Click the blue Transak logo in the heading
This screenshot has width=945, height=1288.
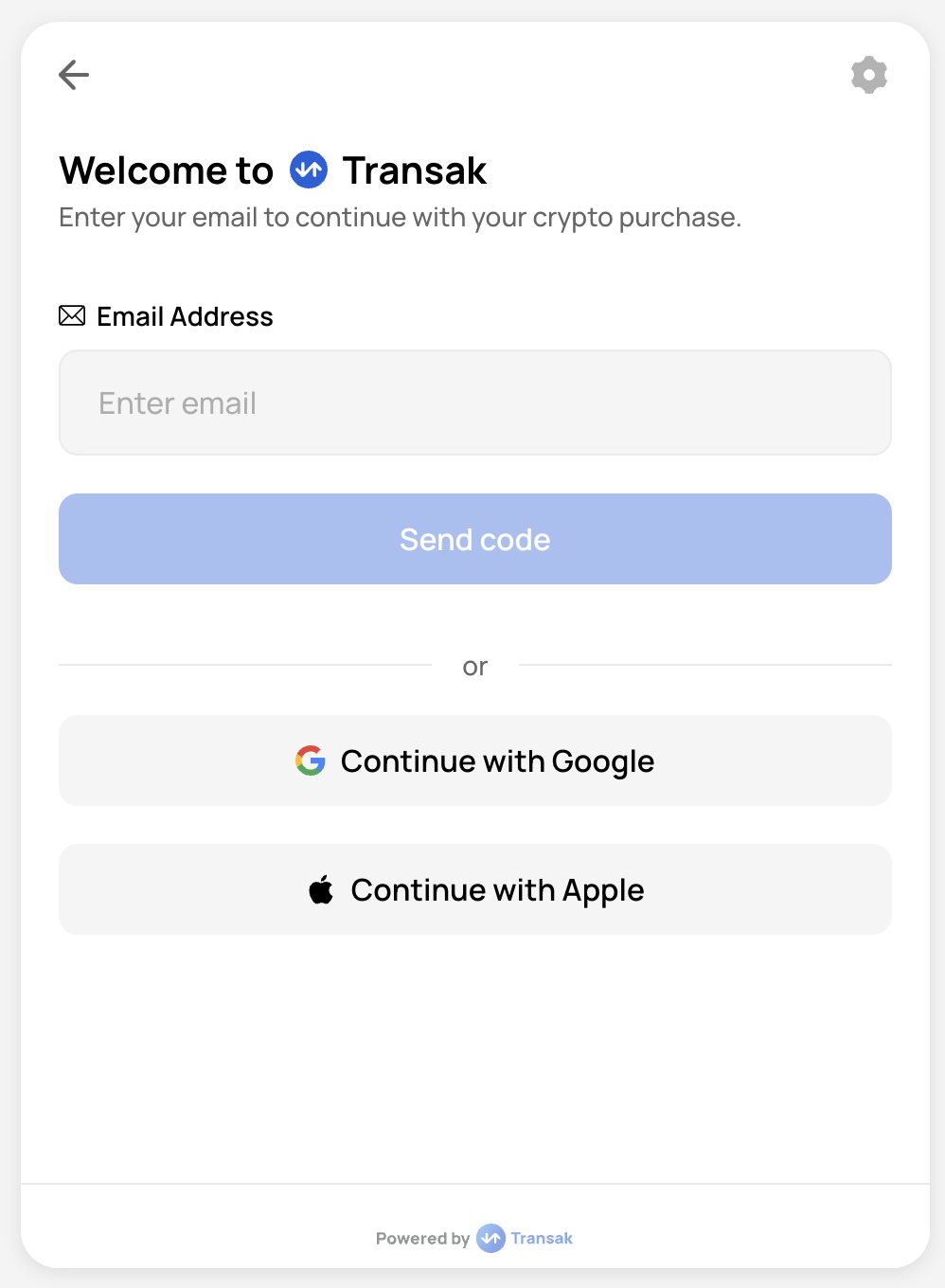click(x=309, y=170)
